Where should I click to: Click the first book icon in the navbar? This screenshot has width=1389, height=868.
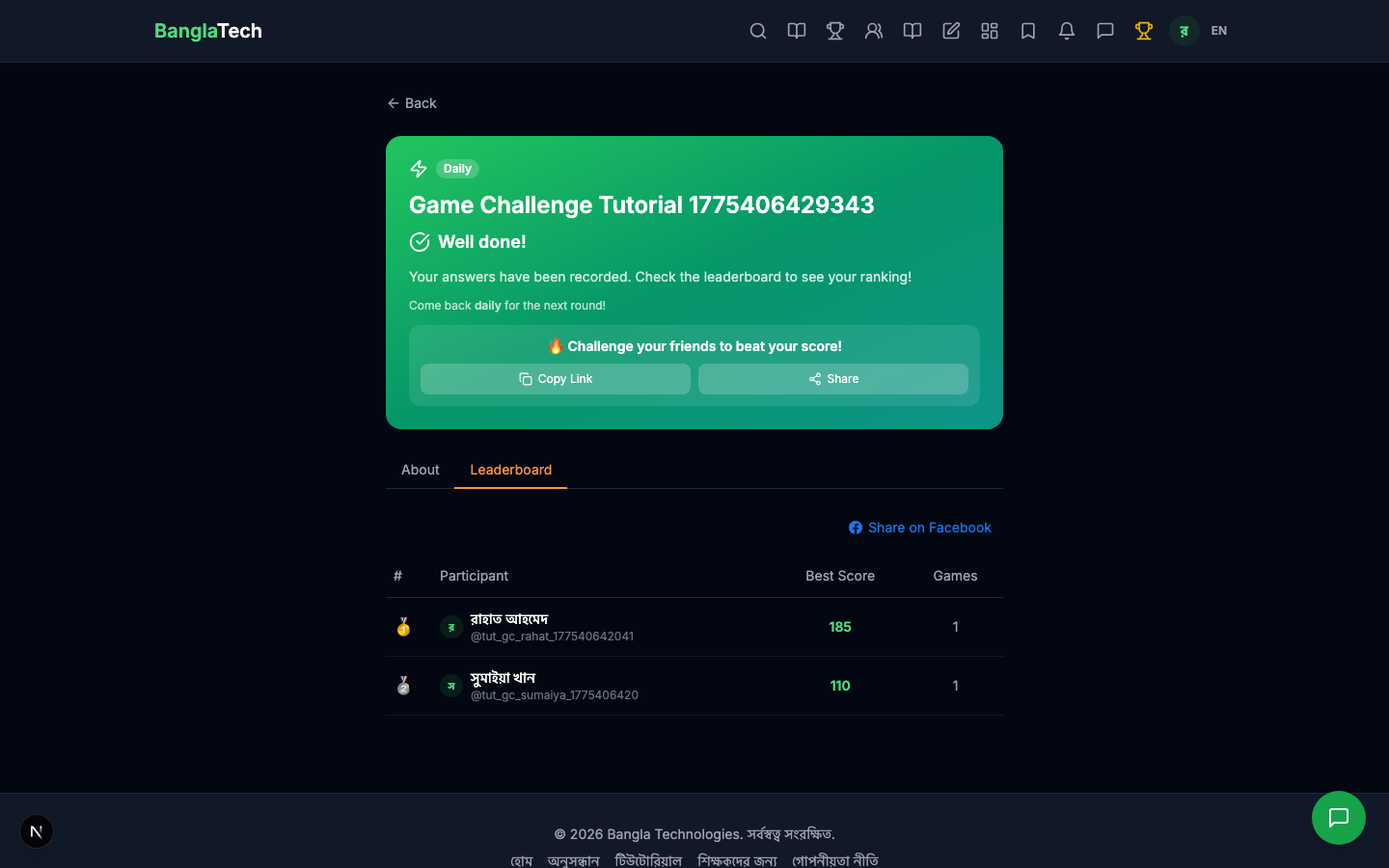coord(796,31)
